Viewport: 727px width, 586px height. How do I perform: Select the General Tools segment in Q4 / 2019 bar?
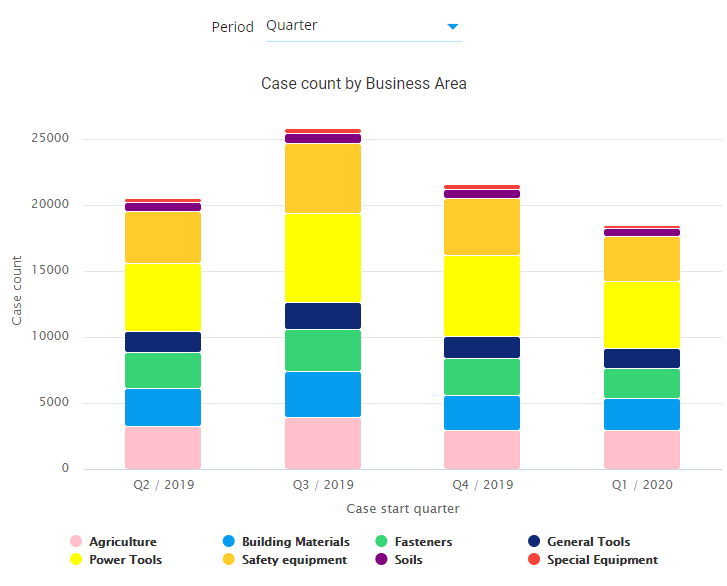482,347
